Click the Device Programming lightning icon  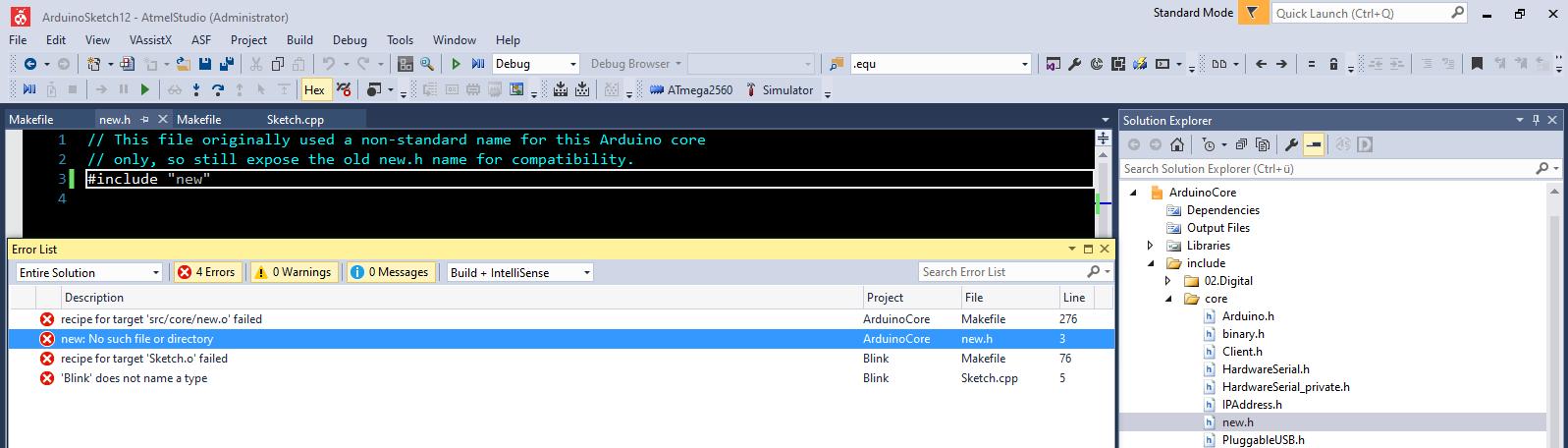[x=1140, y=64]
